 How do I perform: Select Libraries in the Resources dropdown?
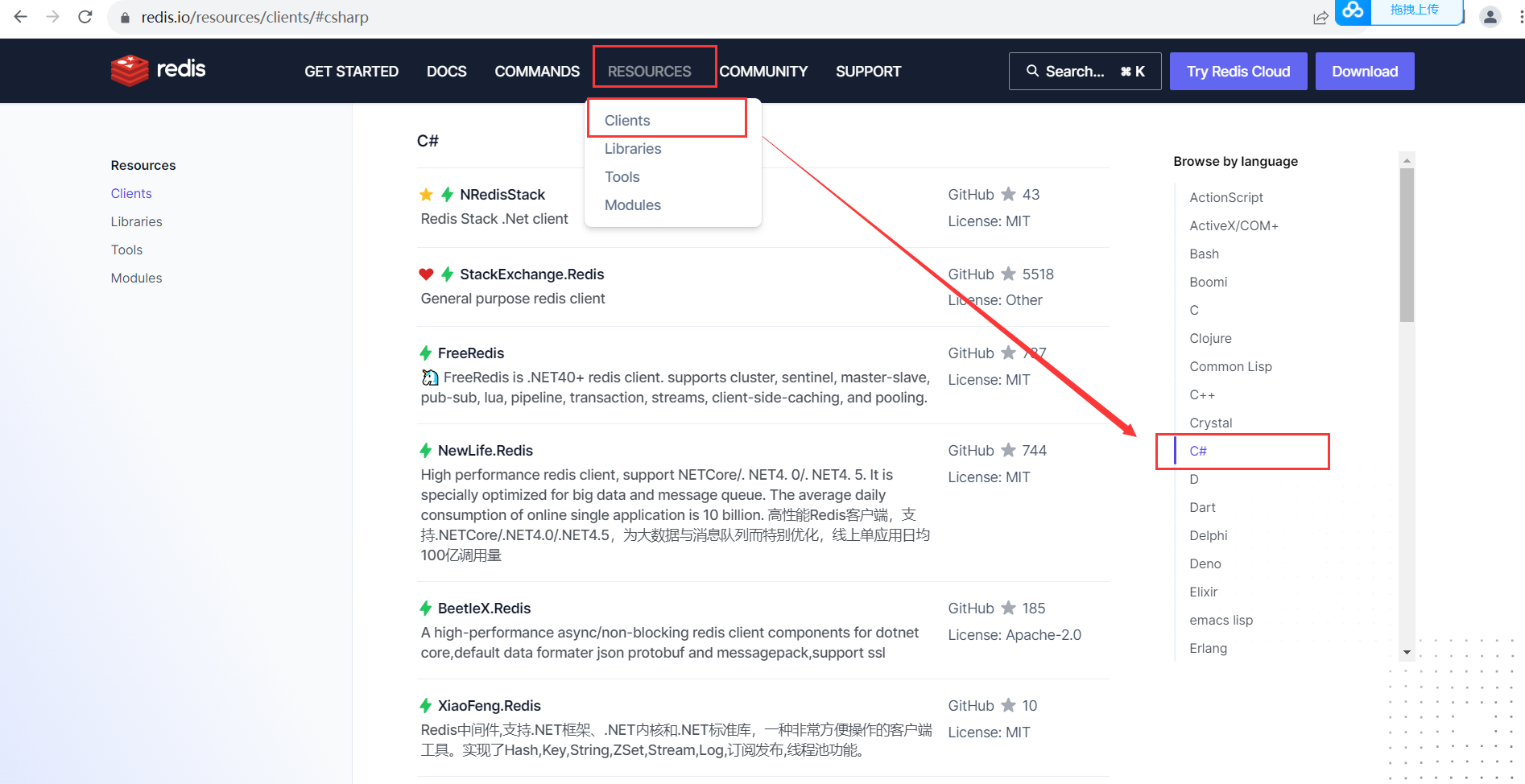(633, 149)
